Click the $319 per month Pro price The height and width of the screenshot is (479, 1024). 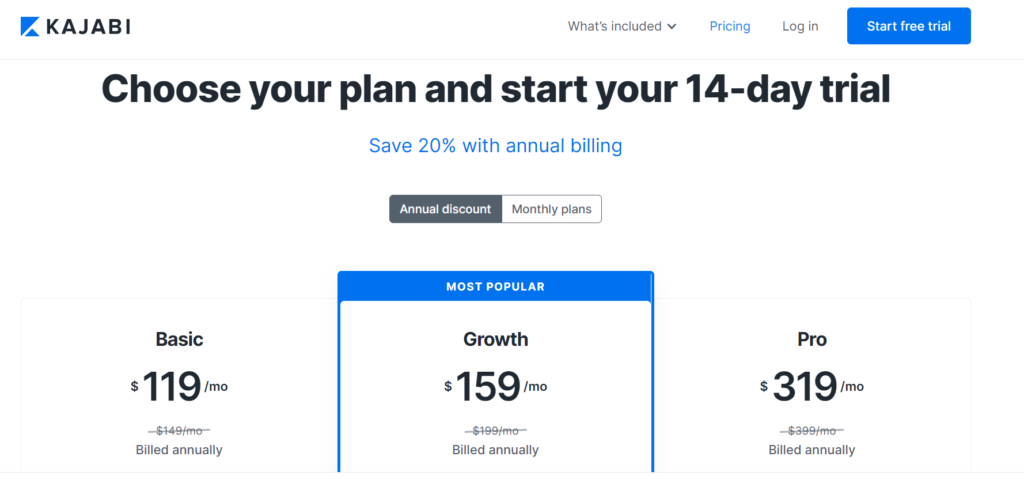click(x=812, y=386)
